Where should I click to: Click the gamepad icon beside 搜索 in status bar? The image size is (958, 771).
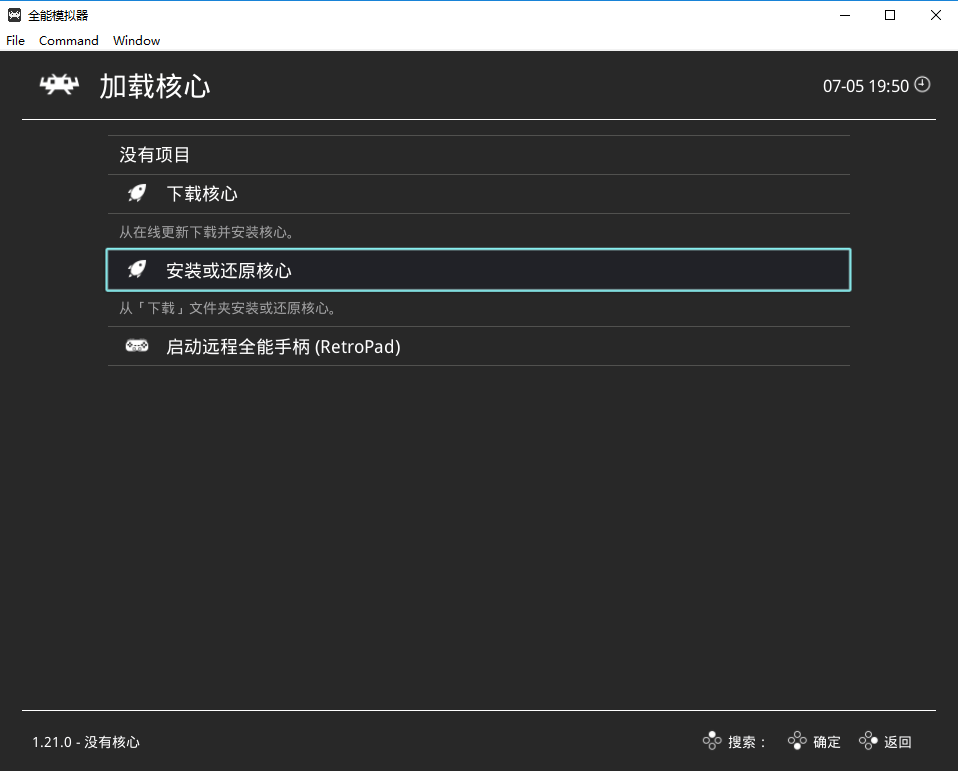click(x=712, y=741)
